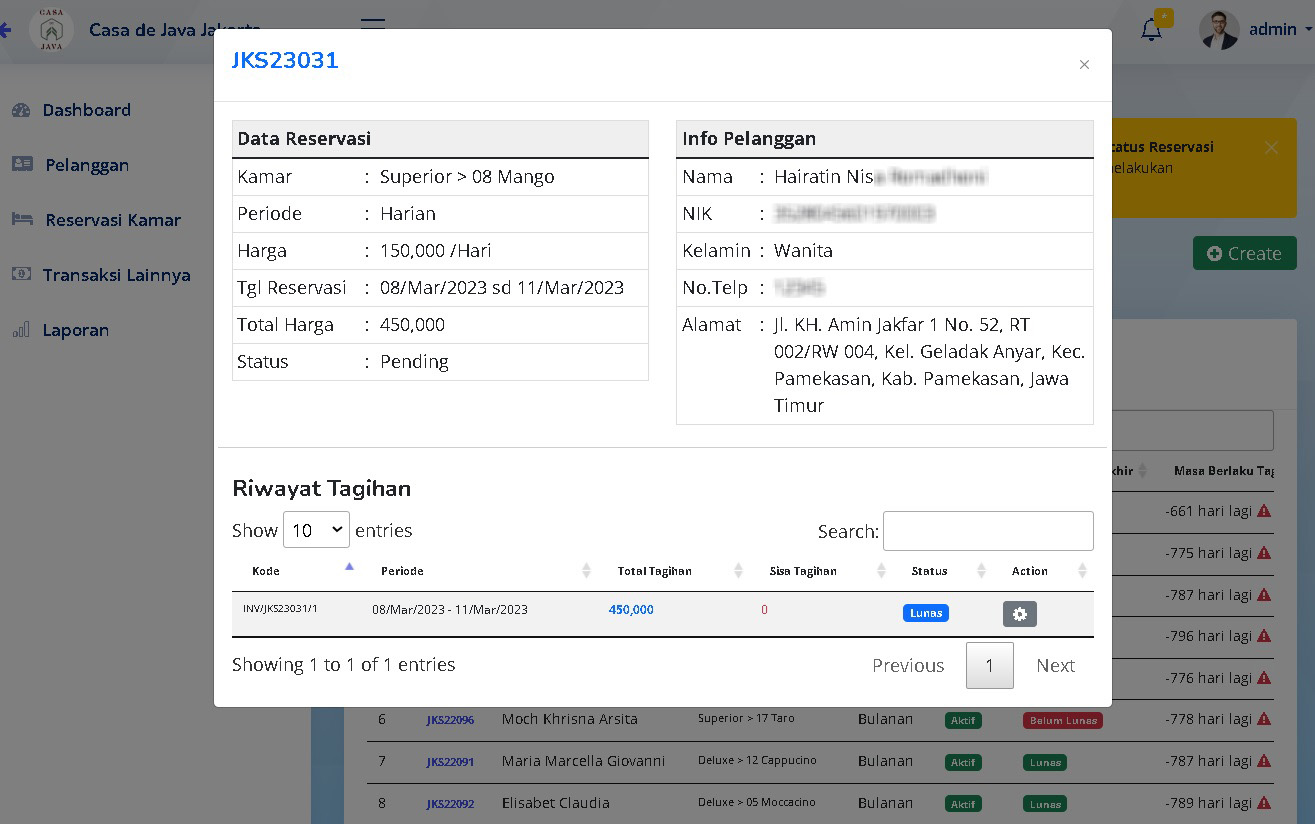Go to Pelanggan menu item
Image resolution: width=1315 pixels, height=824 pixels.
pos(87,165)
